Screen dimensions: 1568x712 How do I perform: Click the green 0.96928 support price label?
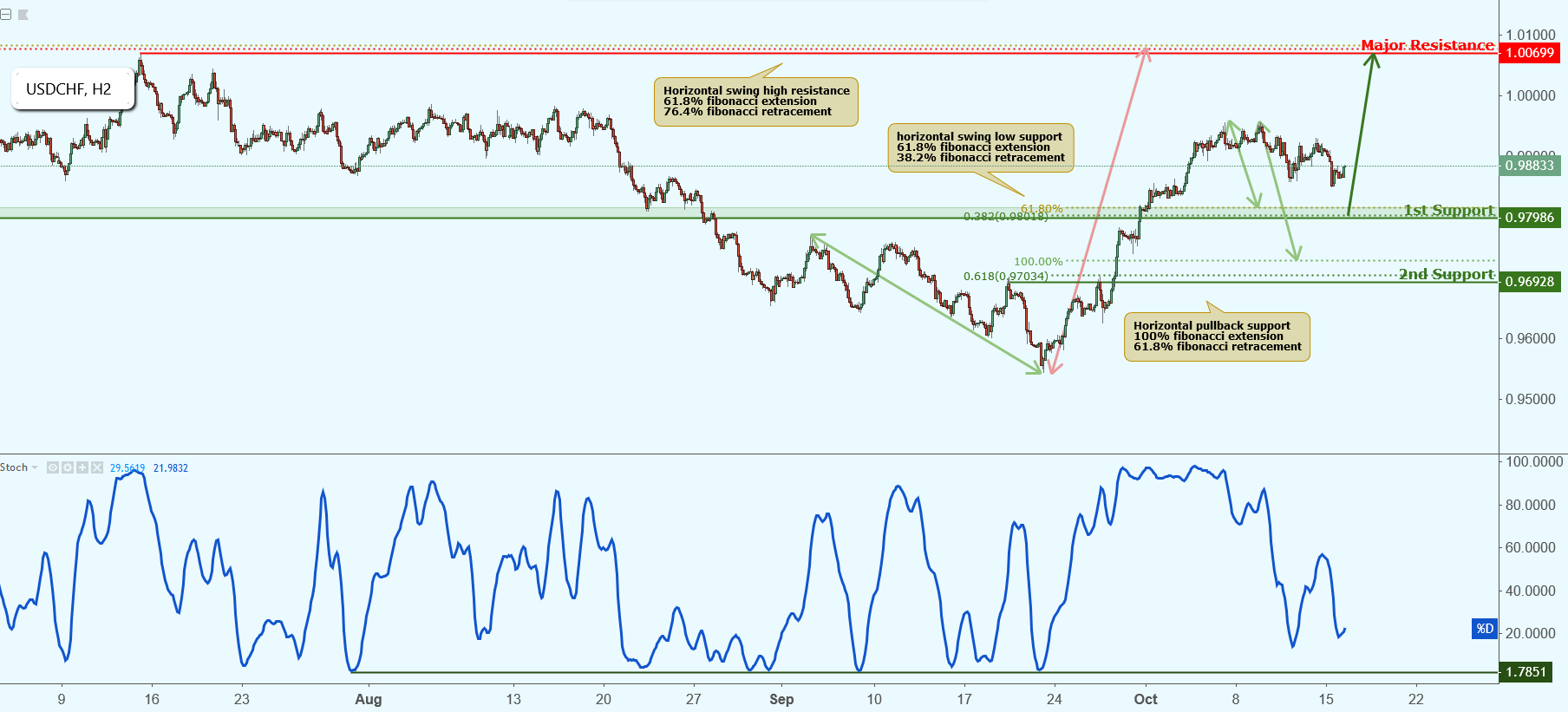1531,282
